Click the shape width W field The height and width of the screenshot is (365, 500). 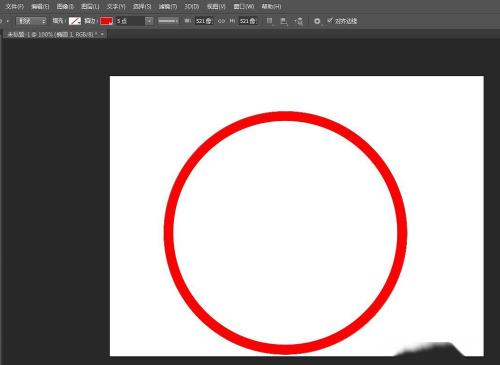coord(204,21)
